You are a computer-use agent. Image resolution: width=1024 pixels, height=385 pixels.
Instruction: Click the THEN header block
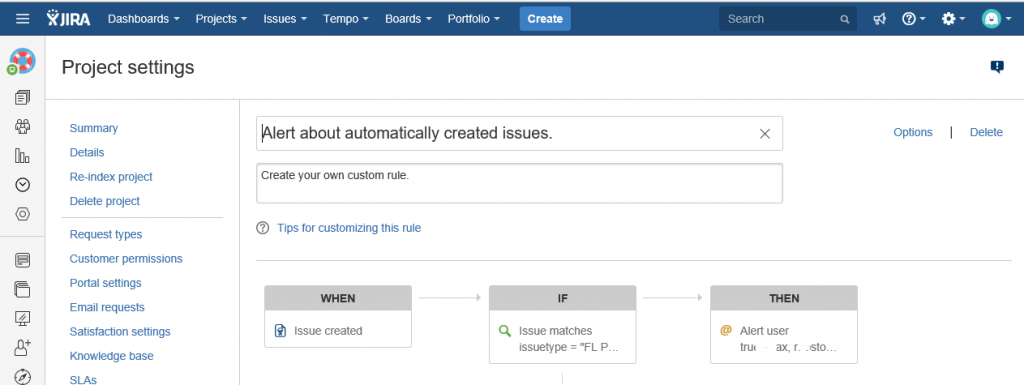coord(784,298)
